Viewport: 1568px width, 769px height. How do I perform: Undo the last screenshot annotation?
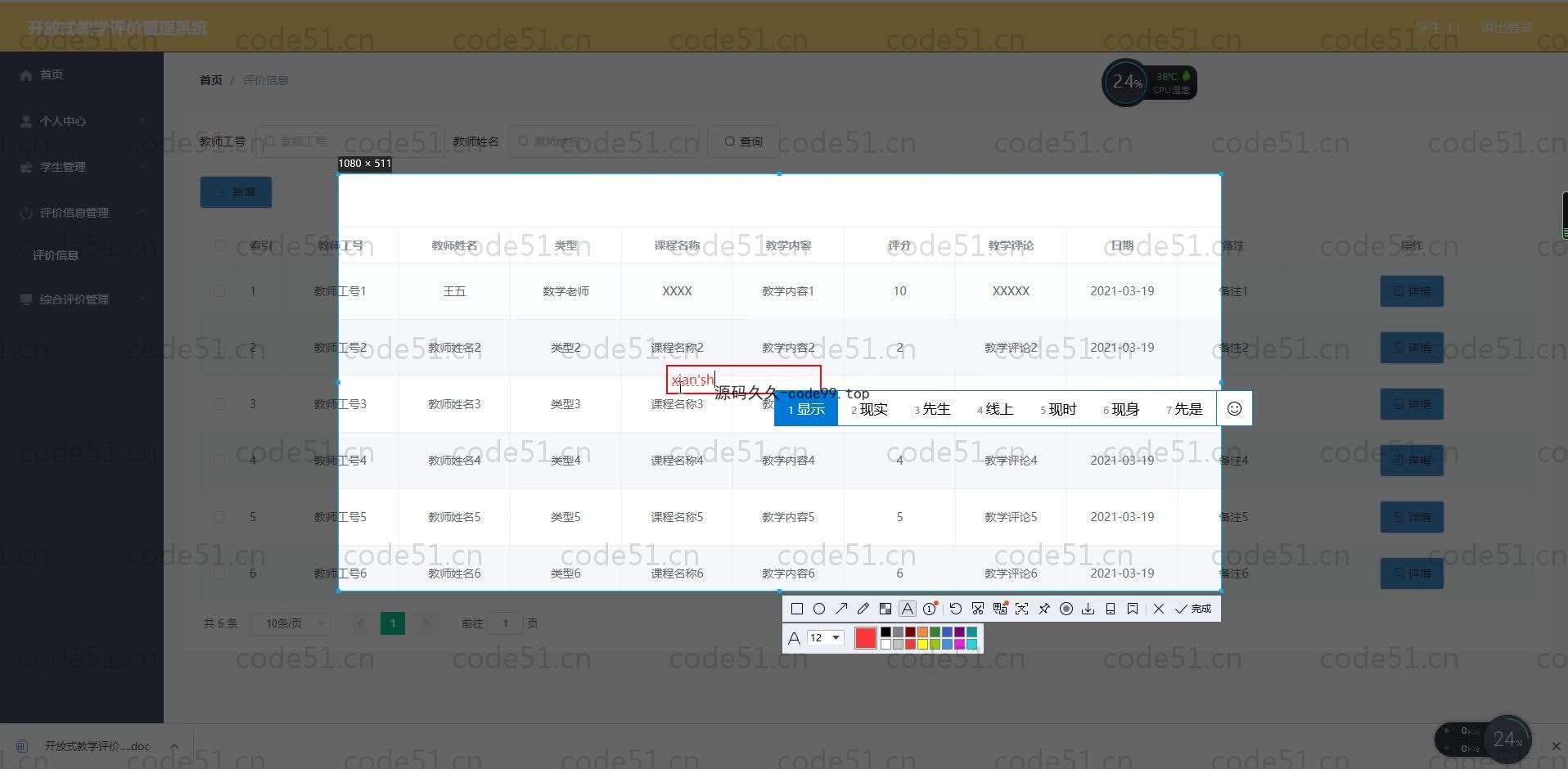[955, 609]
